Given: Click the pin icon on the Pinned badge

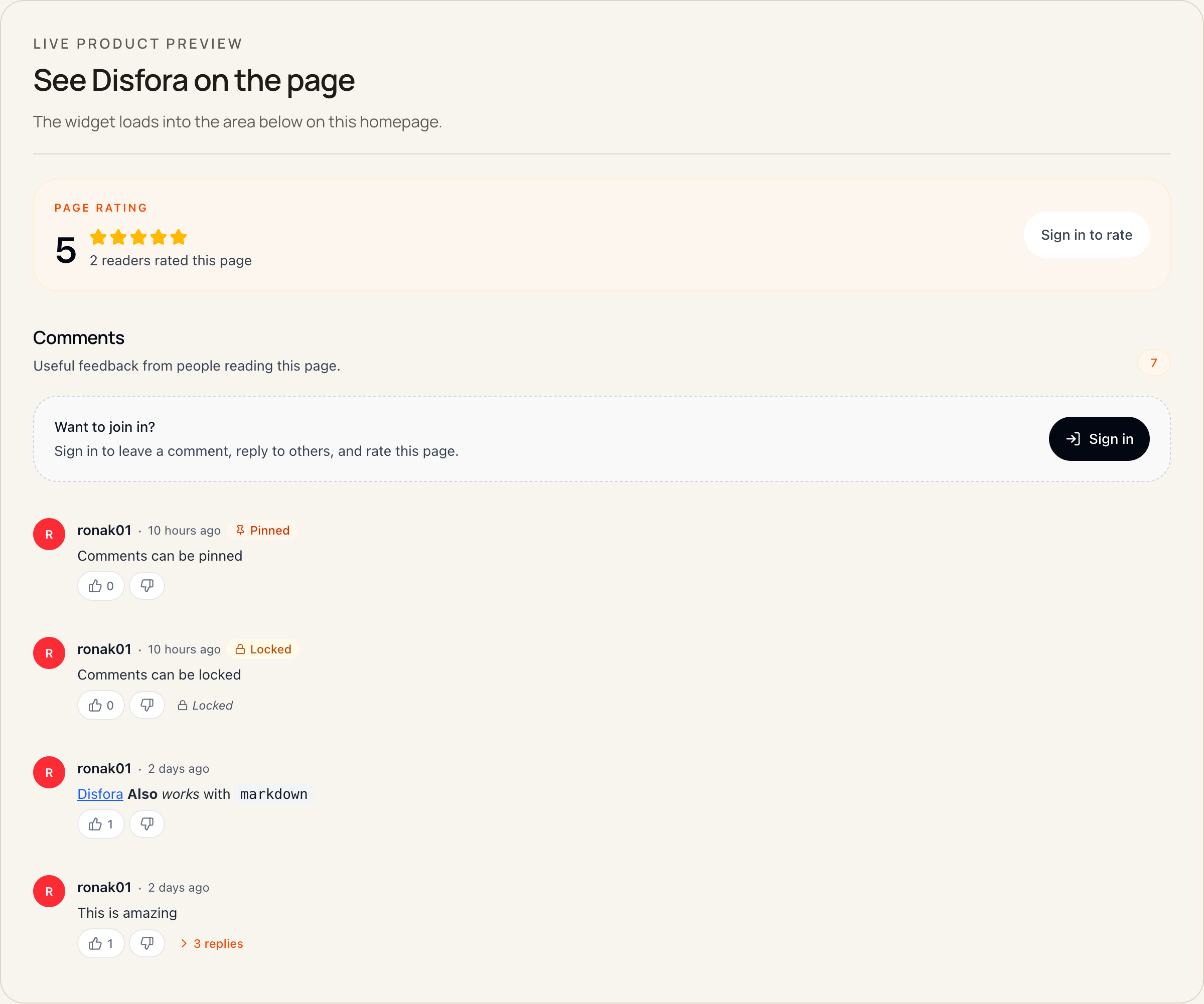Looking at the screenshot, I should pyautogui.click(x=240, y=530).
